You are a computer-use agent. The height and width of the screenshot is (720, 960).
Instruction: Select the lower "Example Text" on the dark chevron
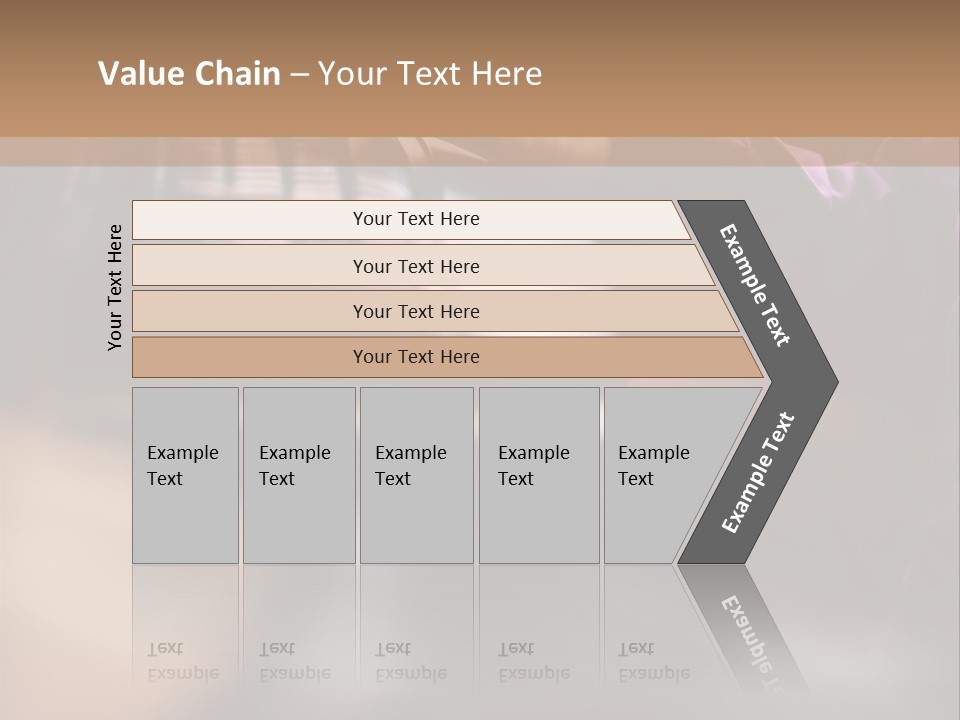(x=758, y=472)
